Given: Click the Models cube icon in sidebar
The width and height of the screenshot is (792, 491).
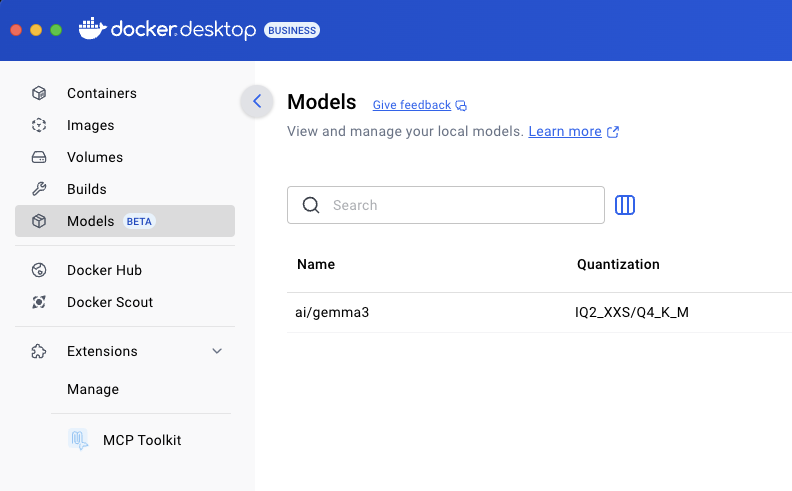Looking at the screenshot, I should [39, 221].
